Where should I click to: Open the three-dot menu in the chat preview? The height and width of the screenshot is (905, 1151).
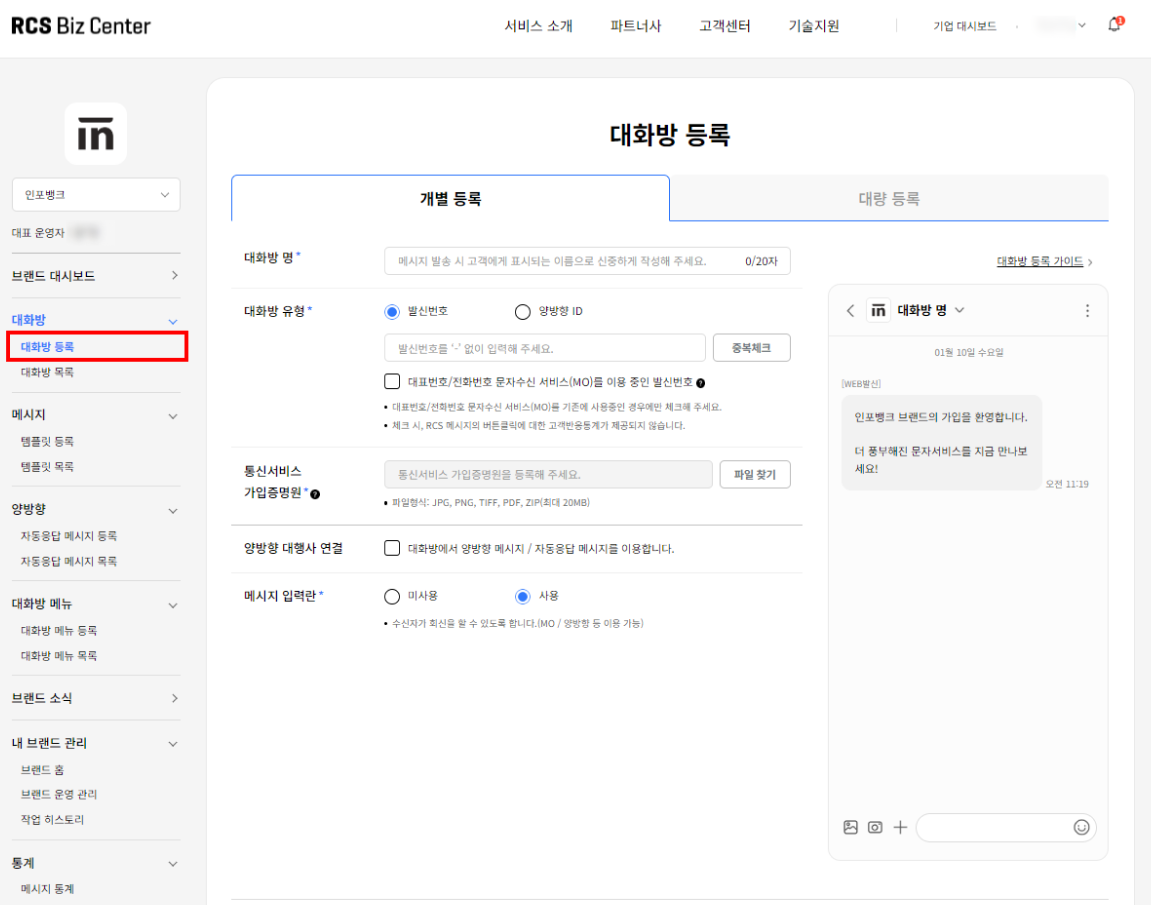tap(1087, 310)
